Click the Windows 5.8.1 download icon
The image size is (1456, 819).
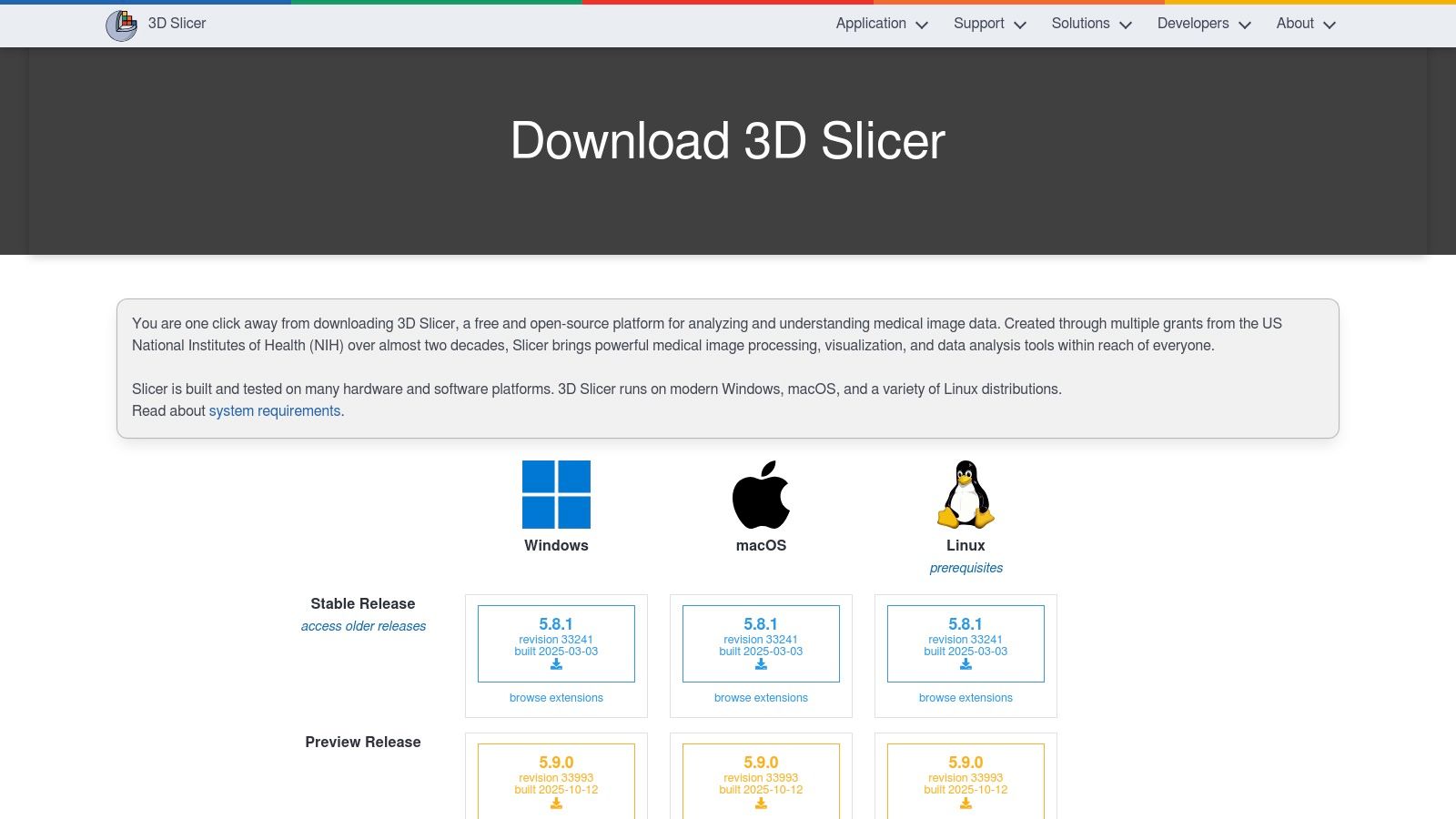[556, 665]
